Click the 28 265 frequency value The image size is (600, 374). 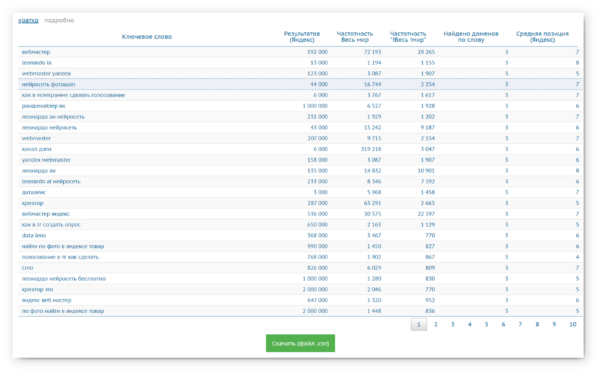coord(426,52)
